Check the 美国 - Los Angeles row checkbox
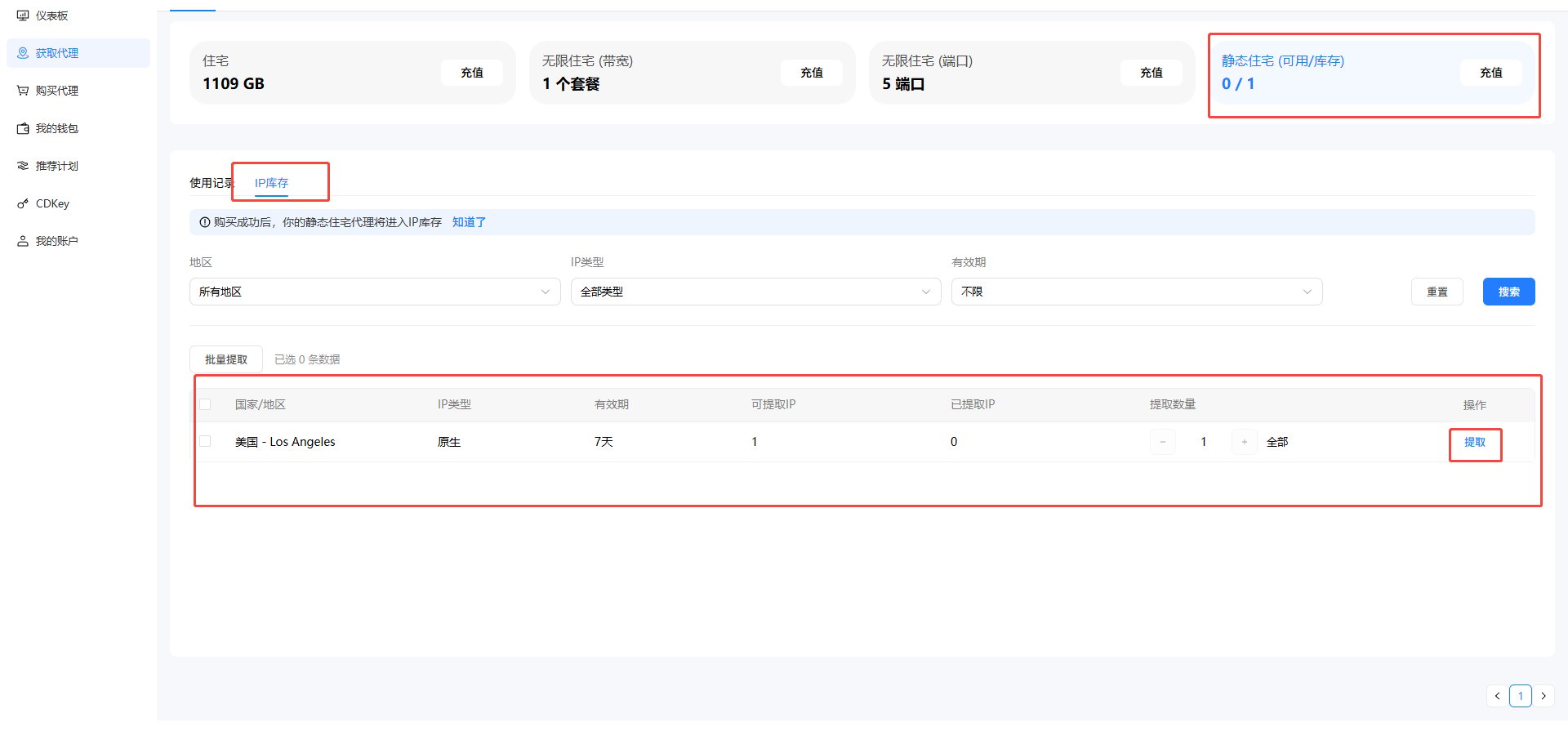Screen dimensions: 1568x740 (205, 441)
